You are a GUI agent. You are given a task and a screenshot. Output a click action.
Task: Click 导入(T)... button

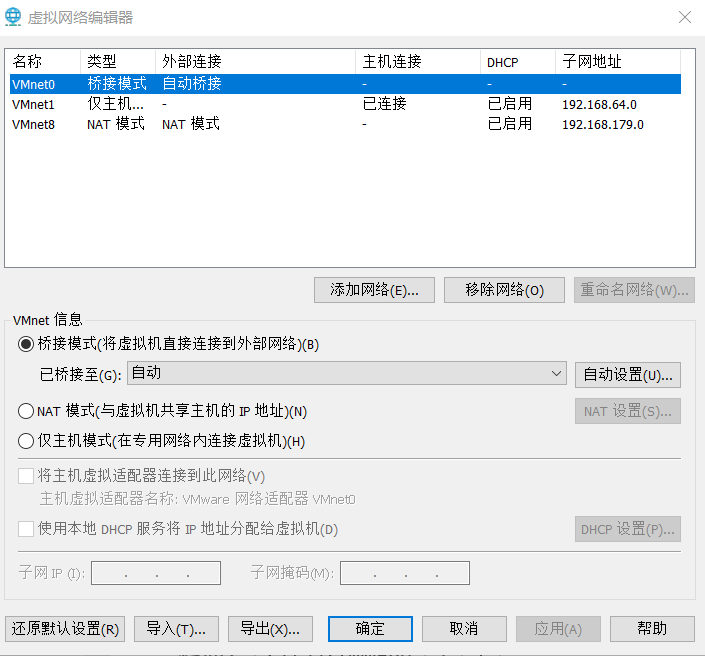click(x=176, y=629)
